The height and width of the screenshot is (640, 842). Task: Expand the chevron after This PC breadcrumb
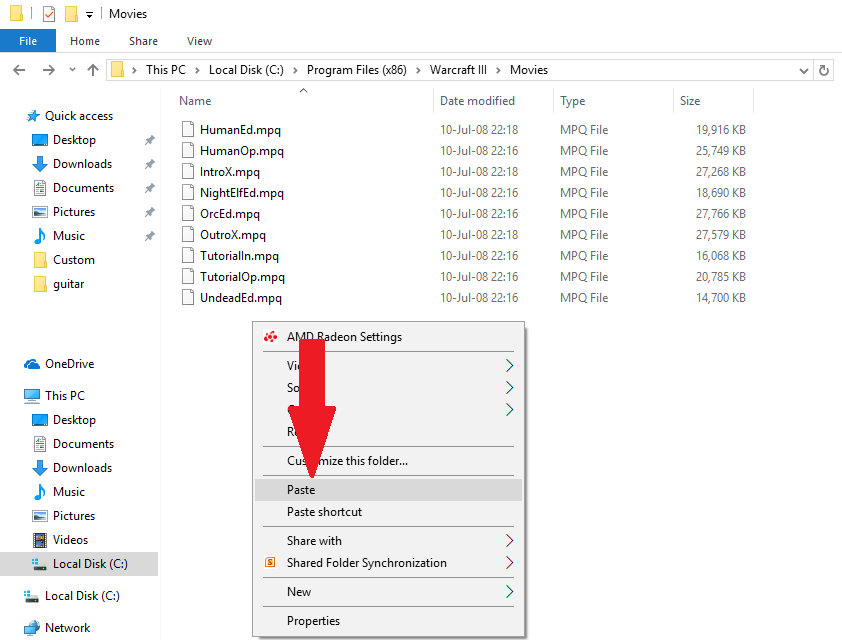point(197,70)
